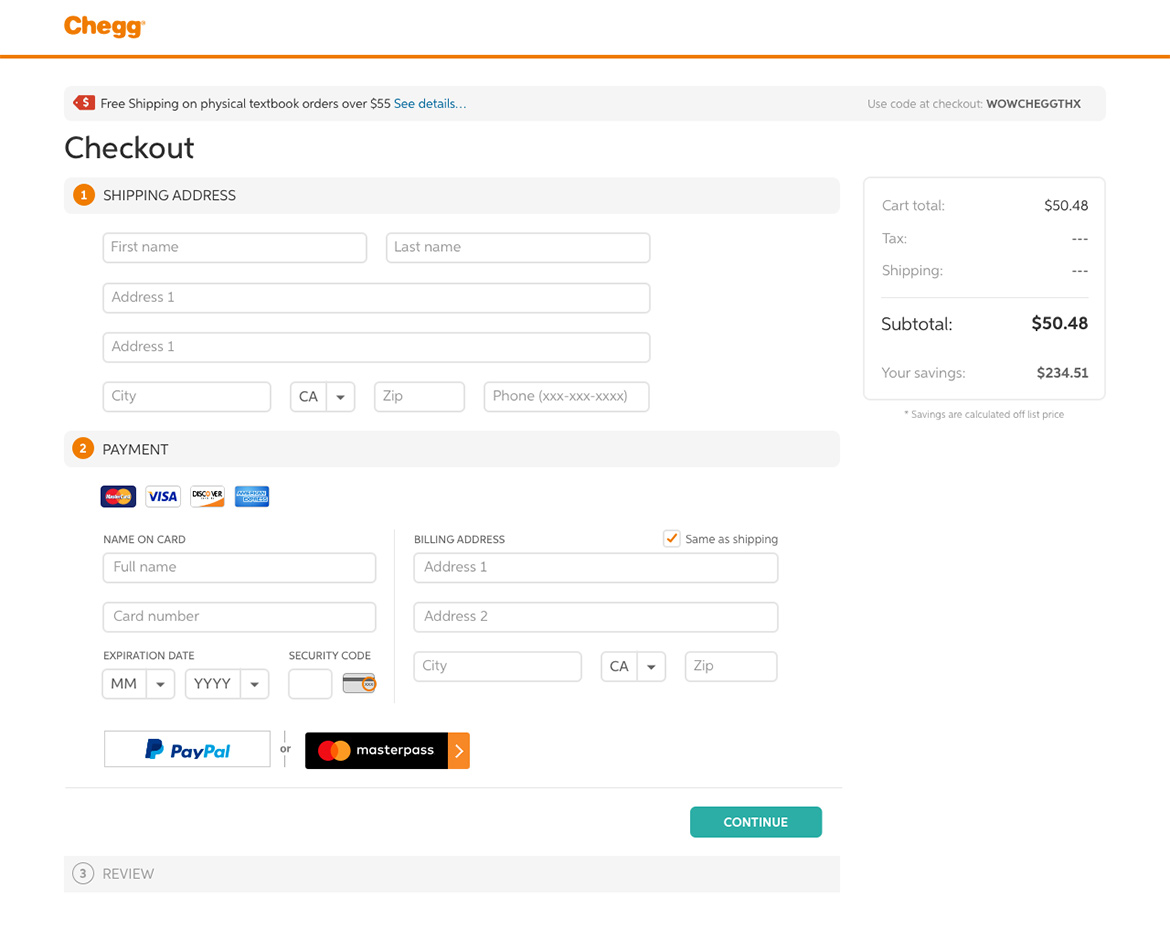Focus the shipping City field
The height and width of the screenshot is (951, 1170).
pos(187,397)
